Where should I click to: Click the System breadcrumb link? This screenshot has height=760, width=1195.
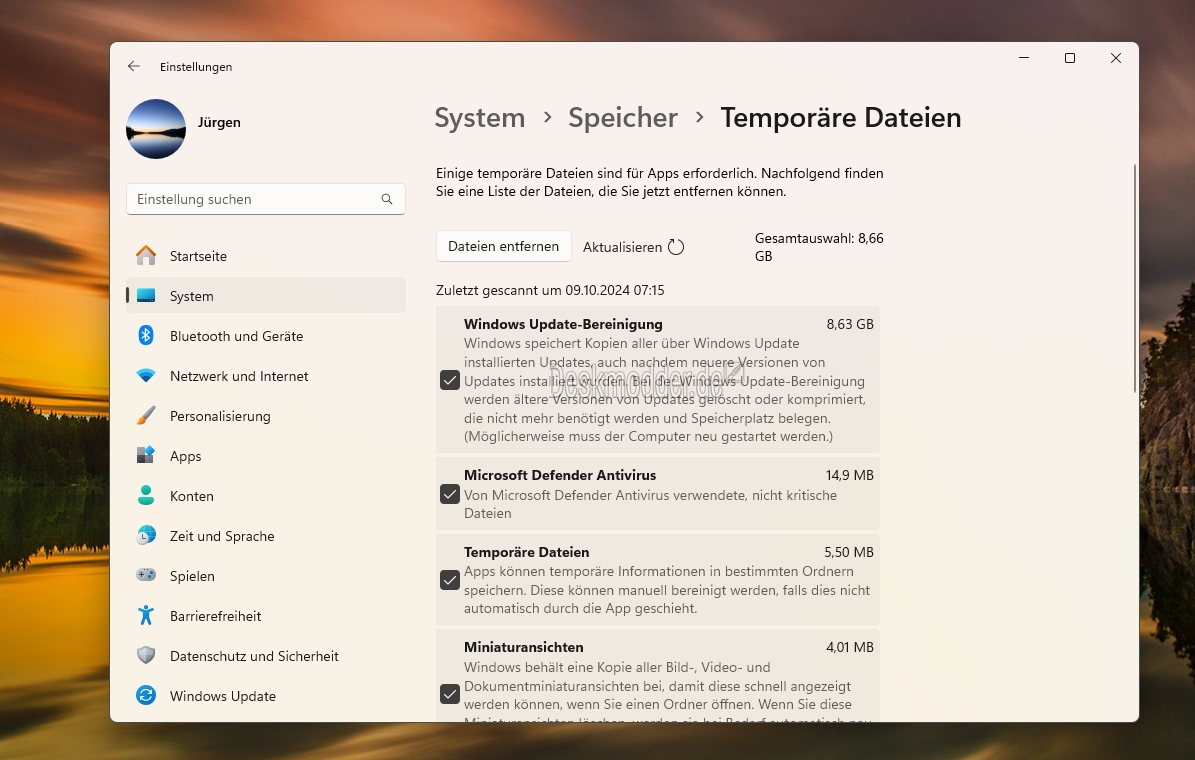pos(479,118)
